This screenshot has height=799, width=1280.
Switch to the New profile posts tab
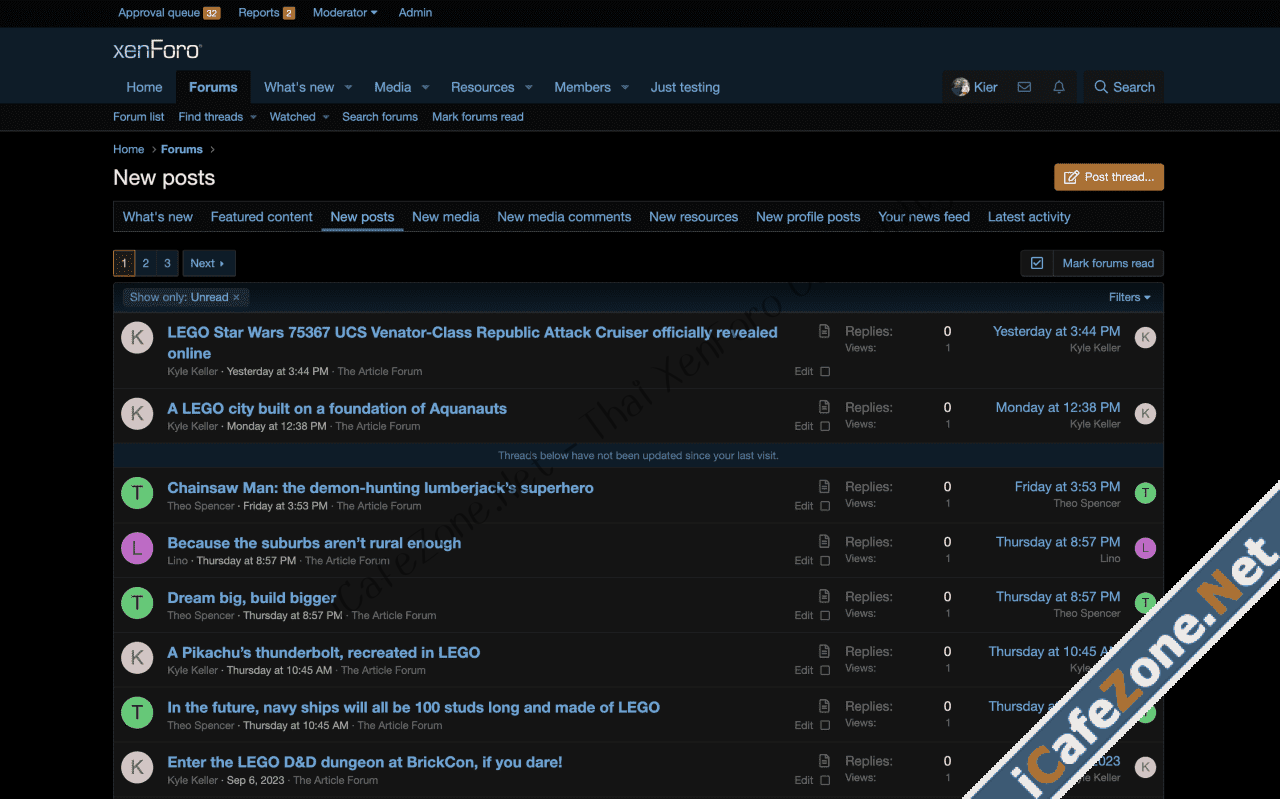(808, 217)
